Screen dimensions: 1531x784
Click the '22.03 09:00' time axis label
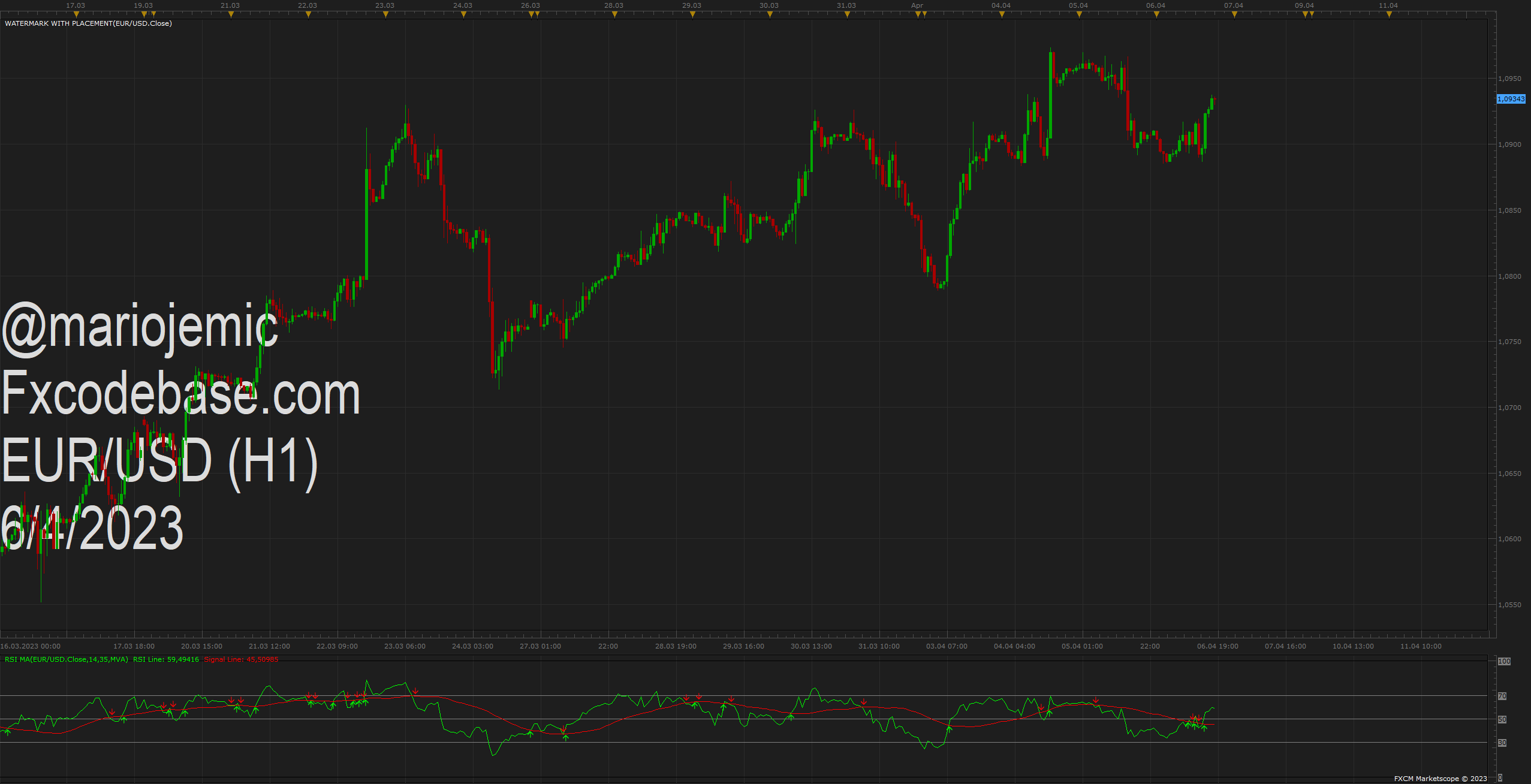337,646
